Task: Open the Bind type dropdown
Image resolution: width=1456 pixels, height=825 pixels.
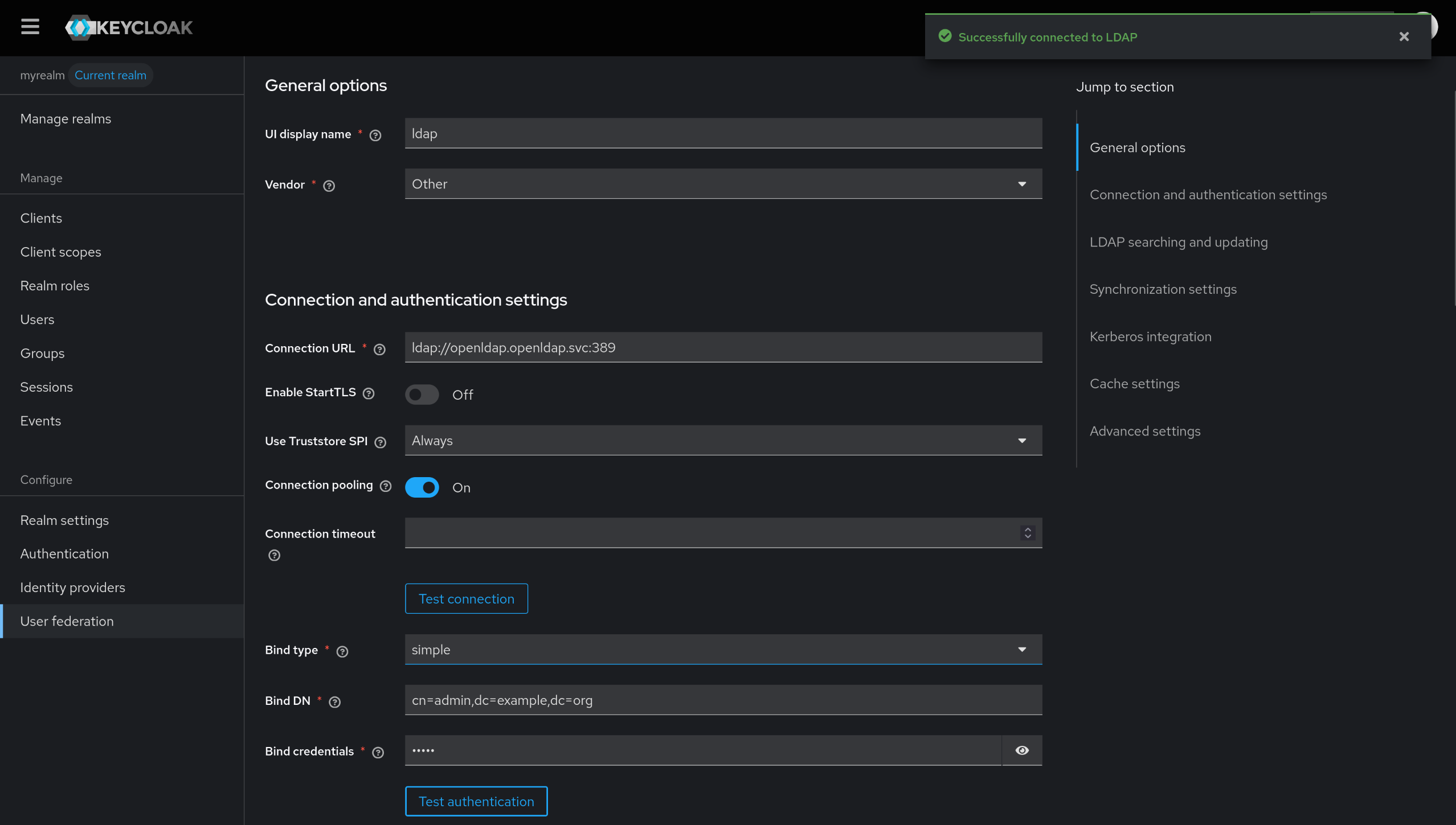Action: tap(723, 650)
